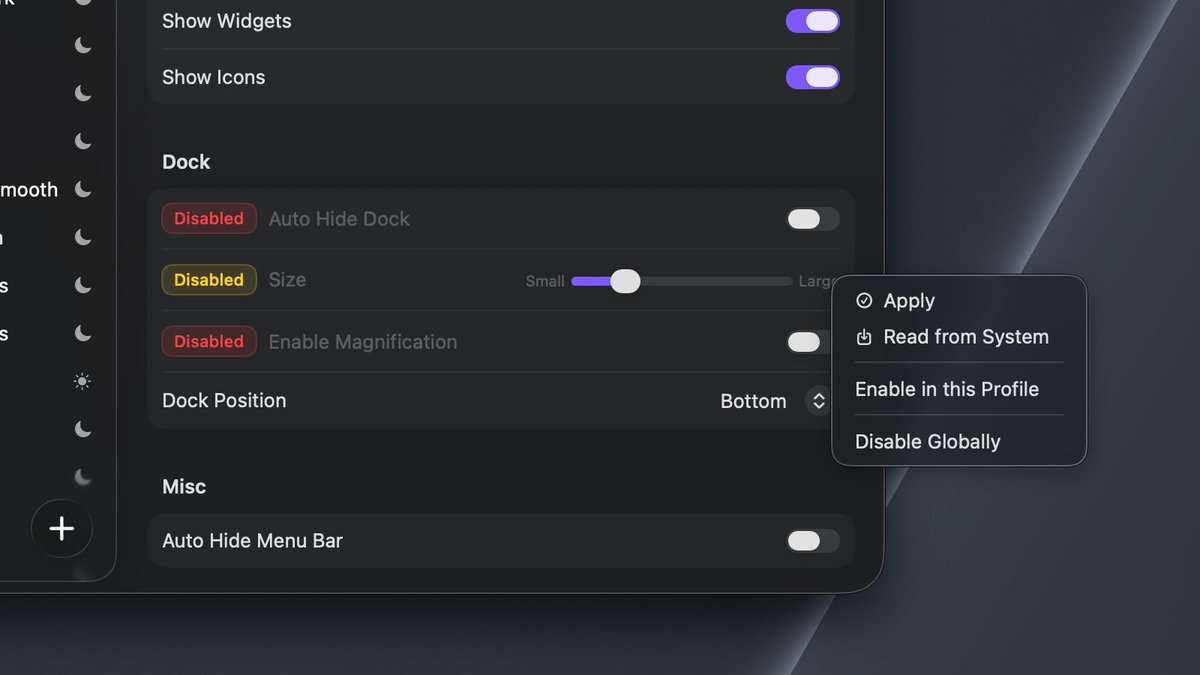Click the import icon beside Read from System
The width and height of the screenshot is (1200, 675).
[x=864, y=338]
